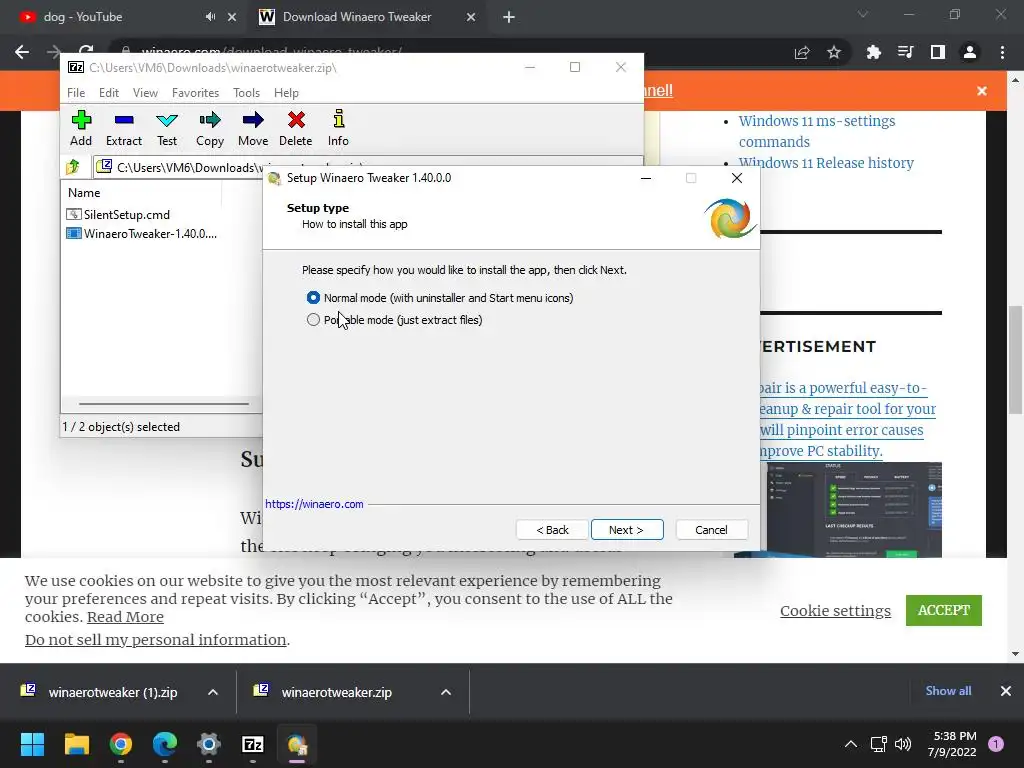The image size is (1024, 768).
Task: Open the advertisement screenshot thumbnail
Action: [854, 509]
